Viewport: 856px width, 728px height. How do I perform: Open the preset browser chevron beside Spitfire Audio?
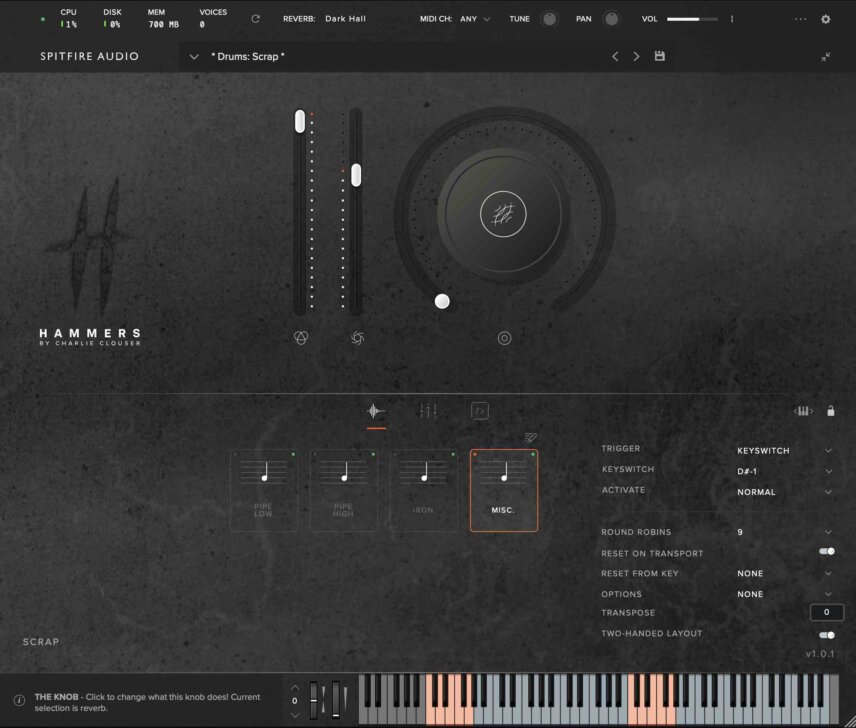coord(194,57)
